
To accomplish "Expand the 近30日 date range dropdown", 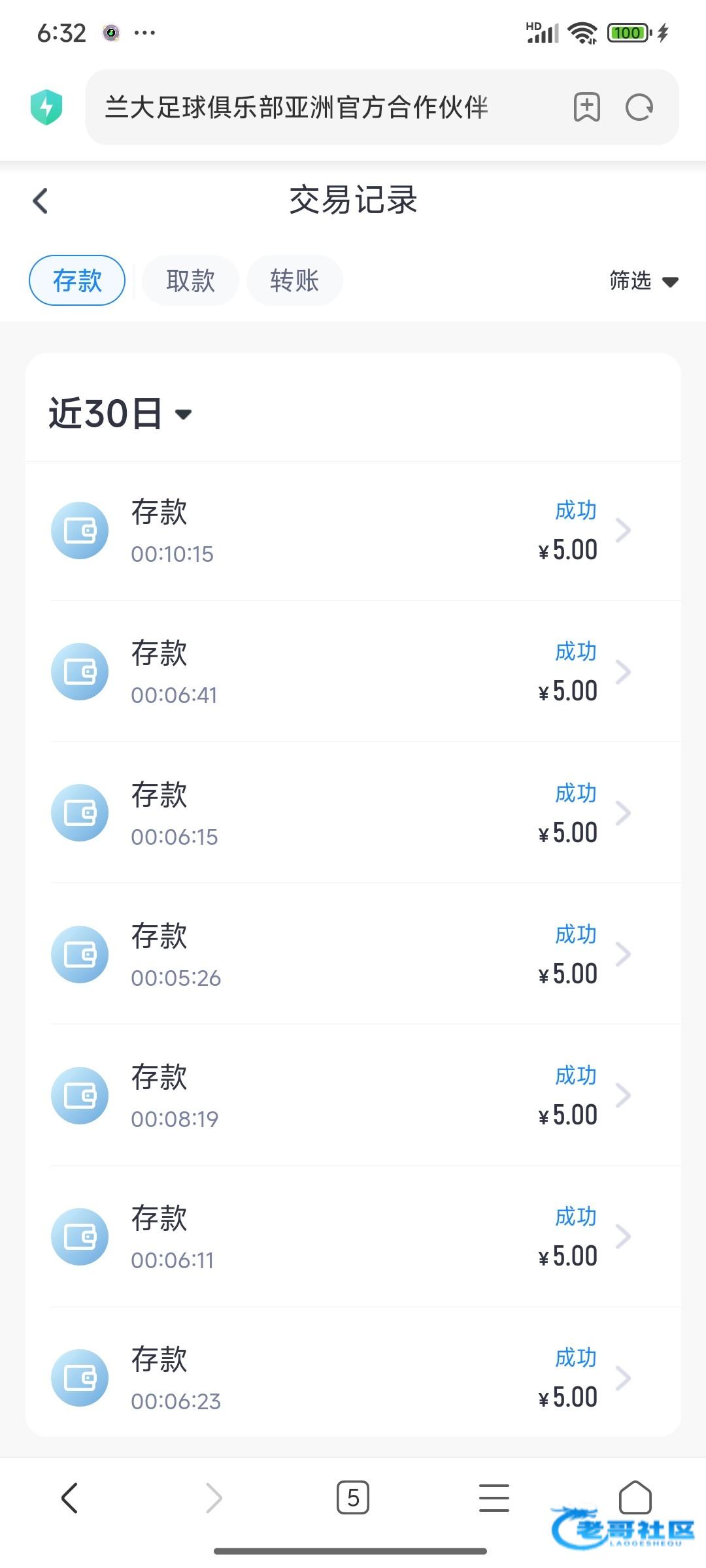I will click(x=120, y=414).
